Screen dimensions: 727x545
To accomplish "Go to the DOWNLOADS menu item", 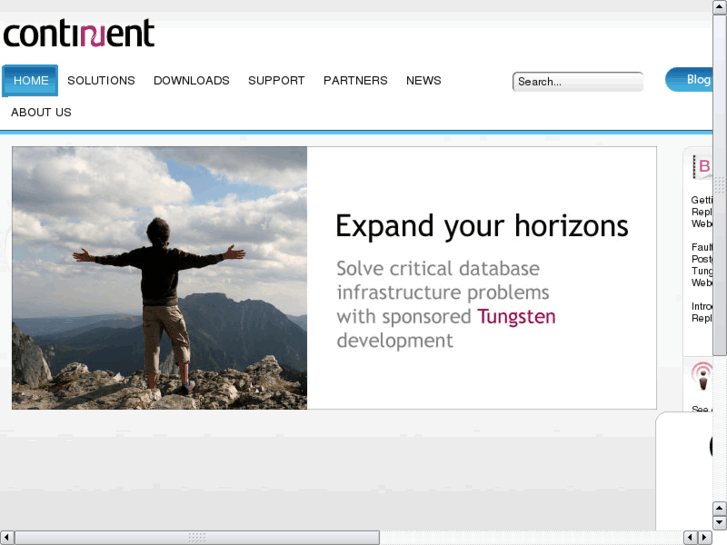I will 191,81.
